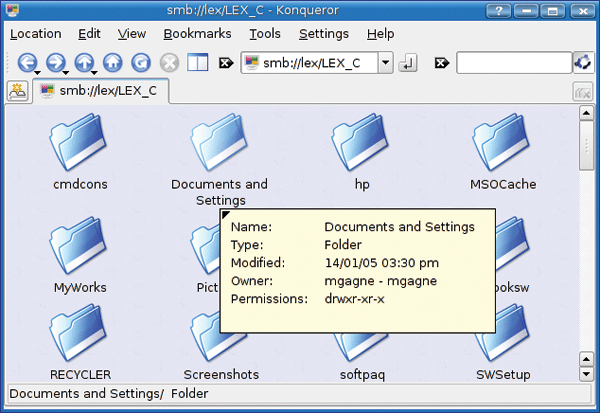Open the Back button history dropdown arrow
The width and height of the screenshot is (600, 413).
36,72
